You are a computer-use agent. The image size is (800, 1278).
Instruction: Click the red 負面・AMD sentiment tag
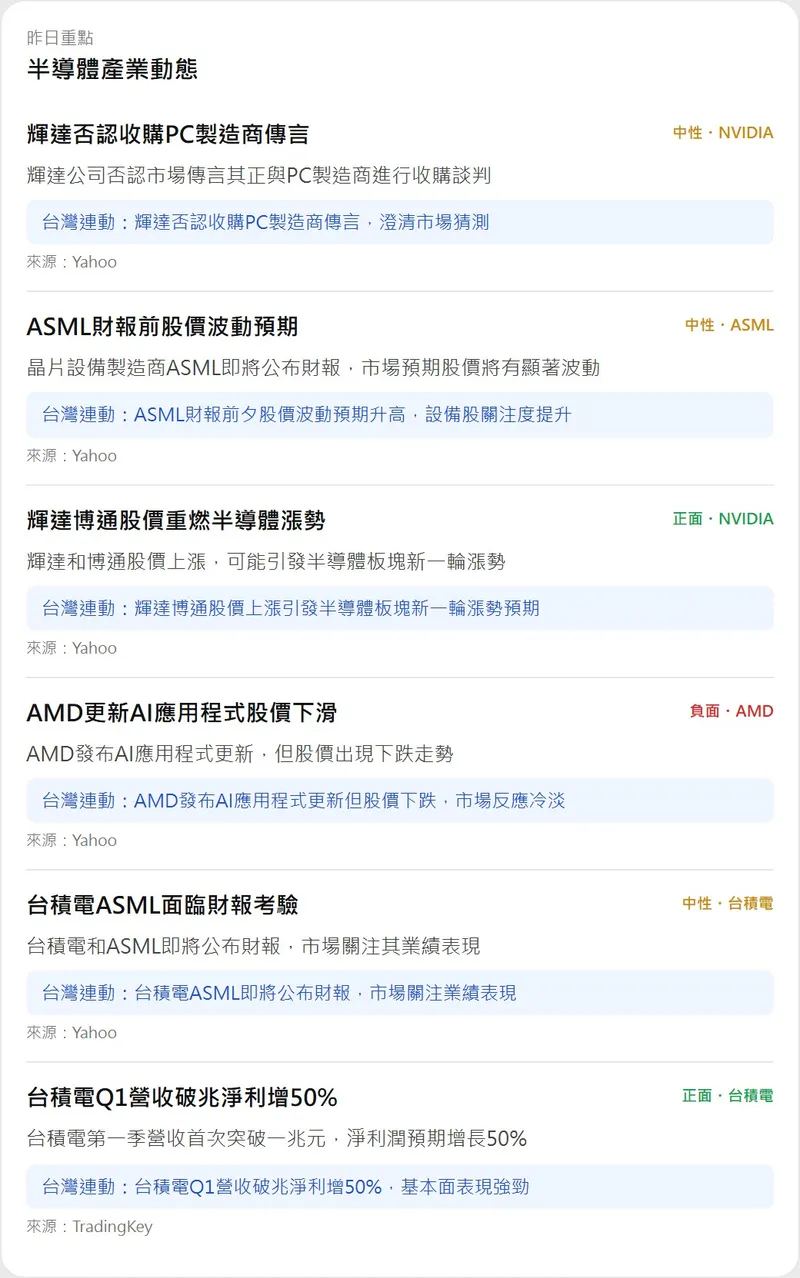click(x=730, y=711)
